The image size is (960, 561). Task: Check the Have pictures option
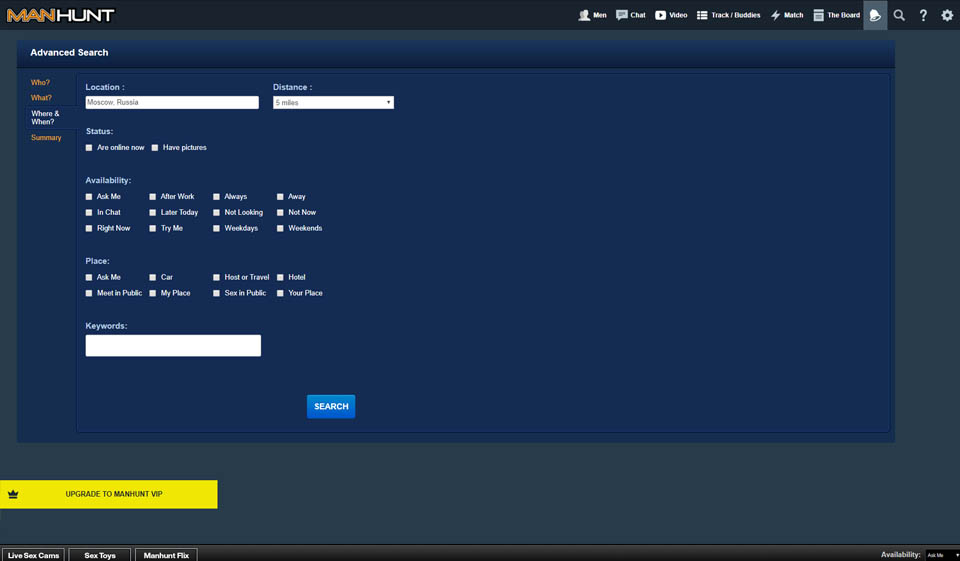click(x=155, y=148)
